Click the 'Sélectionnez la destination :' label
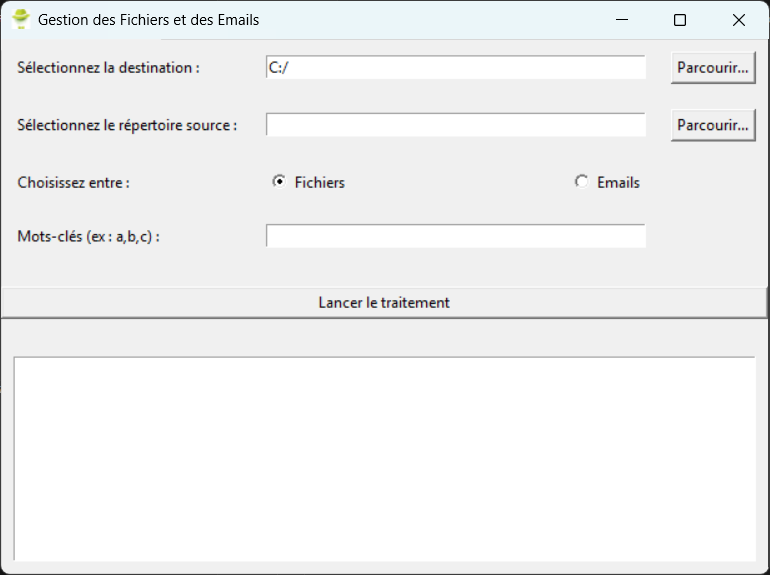 point(109,68)
